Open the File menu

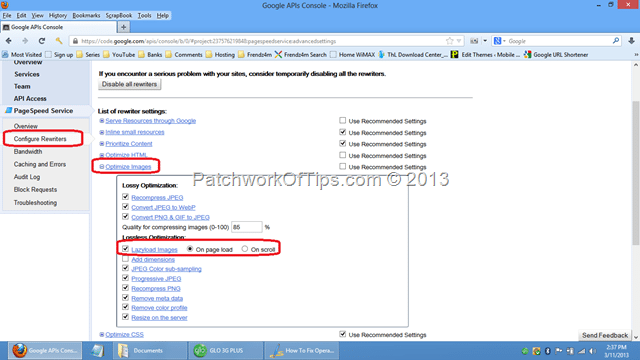click(x=7, y=16)
